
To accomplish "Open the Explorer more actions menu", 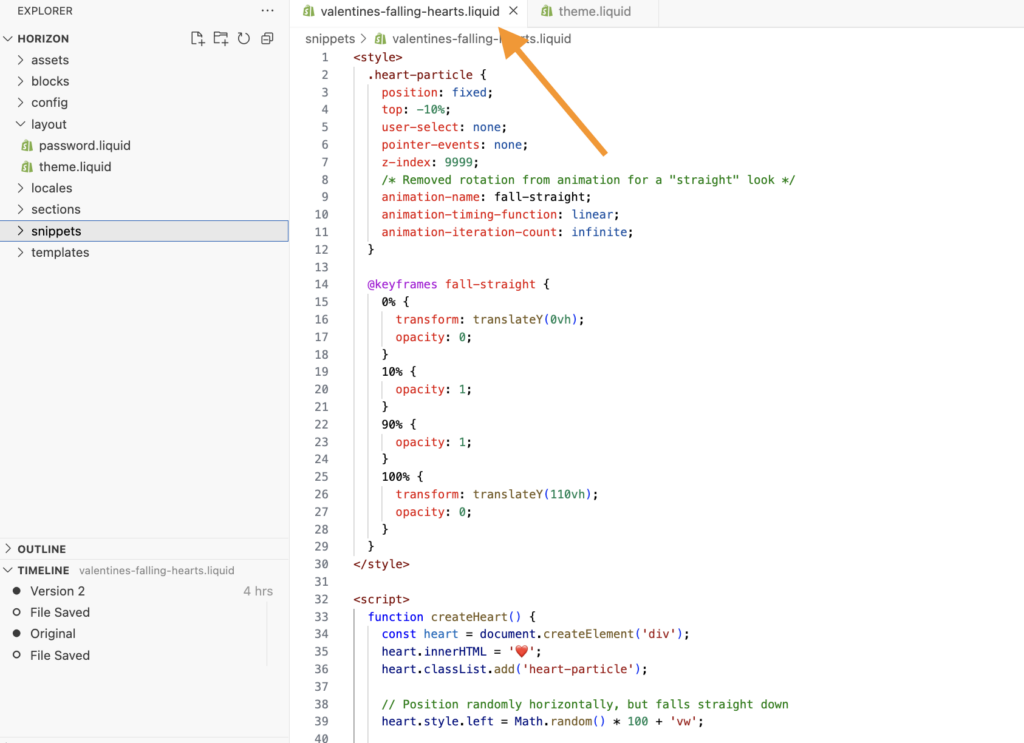I will pyautogui.click(x=267, y=10).
